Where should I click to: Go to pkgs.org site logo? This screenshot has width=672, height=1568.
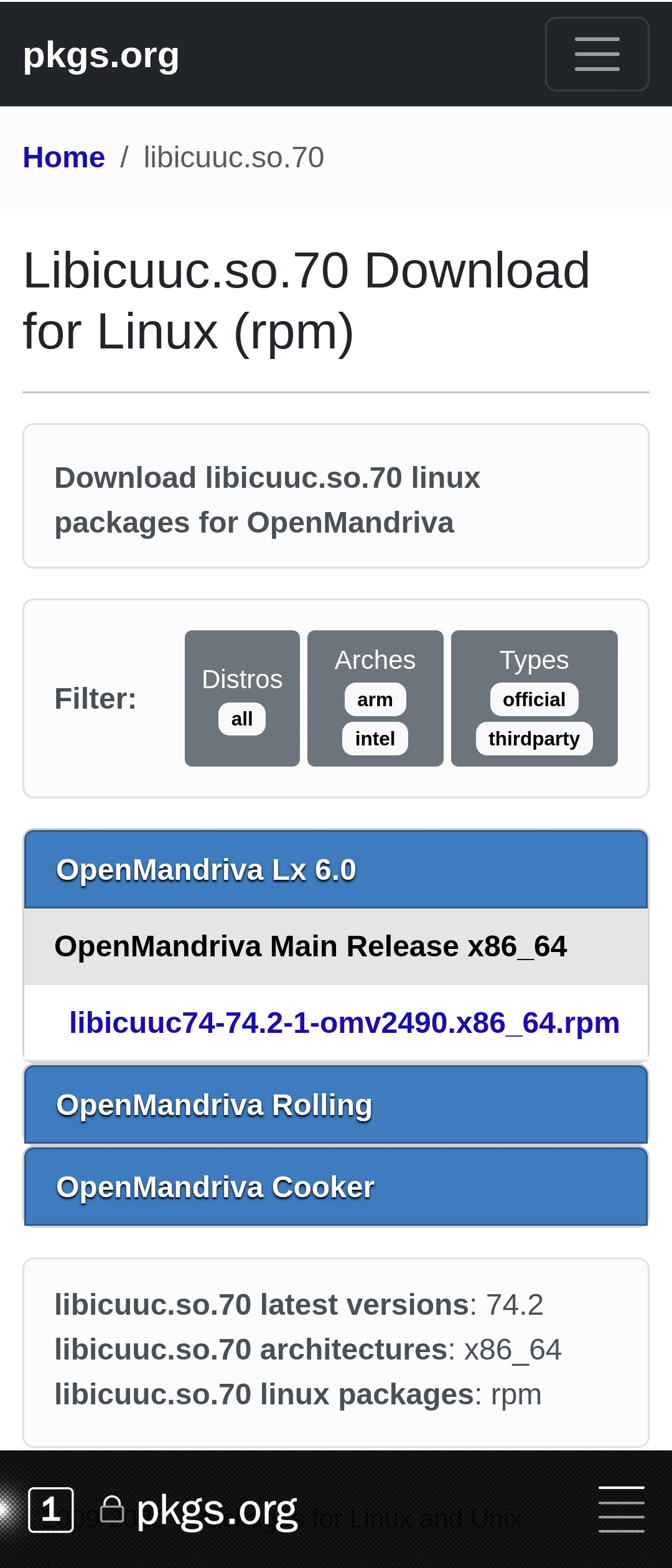pyautogui.click(x=101, y=54)
